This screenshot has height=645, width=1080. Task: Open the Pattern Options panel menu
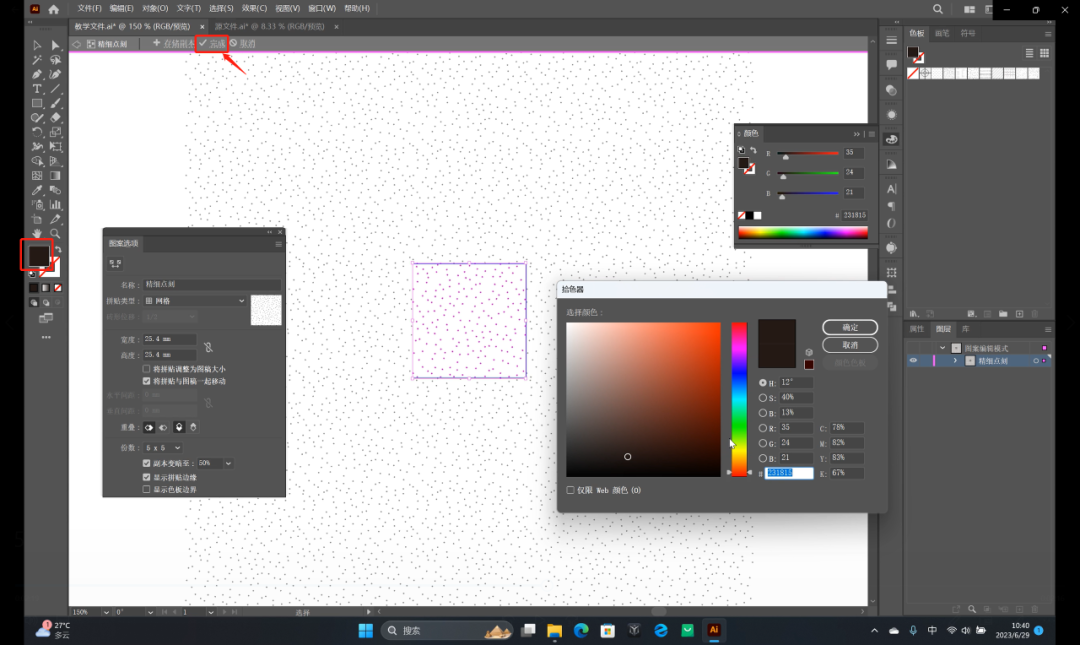pos(278,244)
